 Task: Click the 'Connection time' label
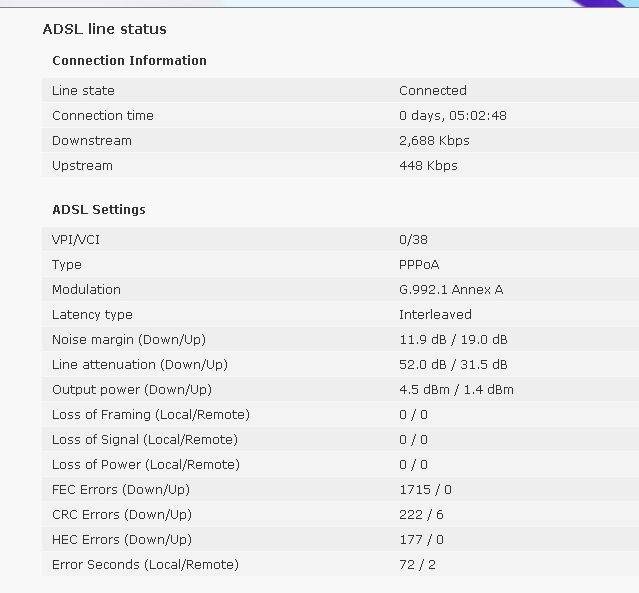103,116
